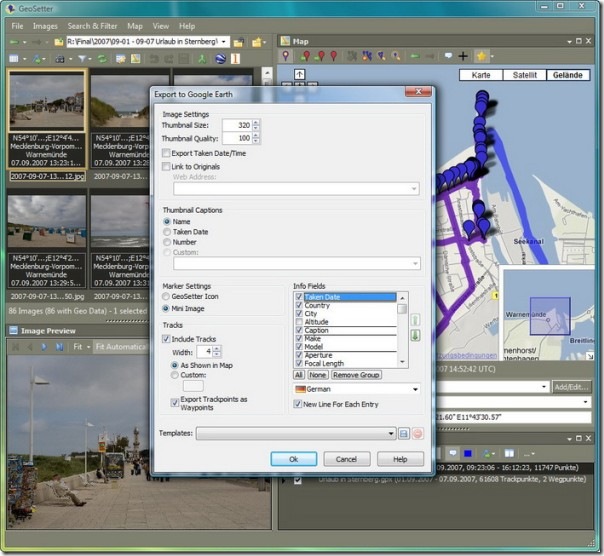Open the custom caption dropdown
The image size is (604, 556).
(x=415, y=264)
